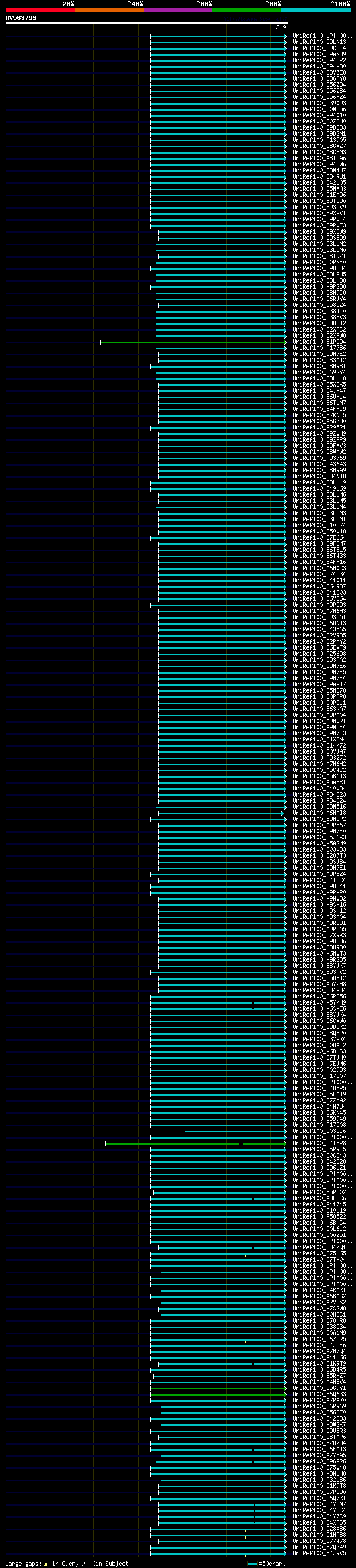Open hit UniRef100_O42333
Screen dimensions: 356x1568
coord(319,1418)
